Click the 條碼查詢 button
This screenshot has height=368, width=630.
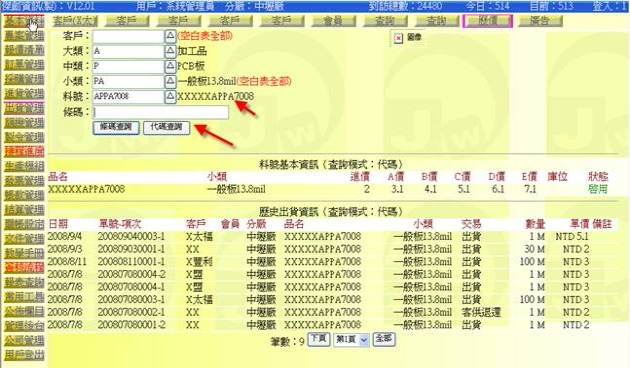[116, 127]
